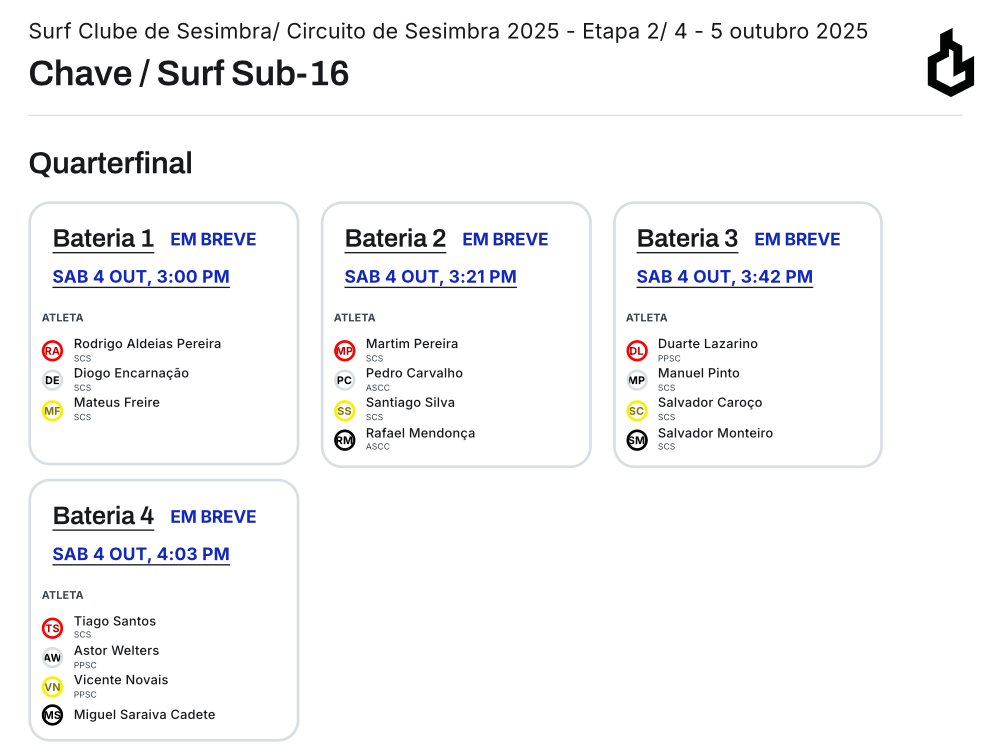Open the Bateria 3 heat heading
The height and width of the screenshot is (750, 987).
point(687,239)
